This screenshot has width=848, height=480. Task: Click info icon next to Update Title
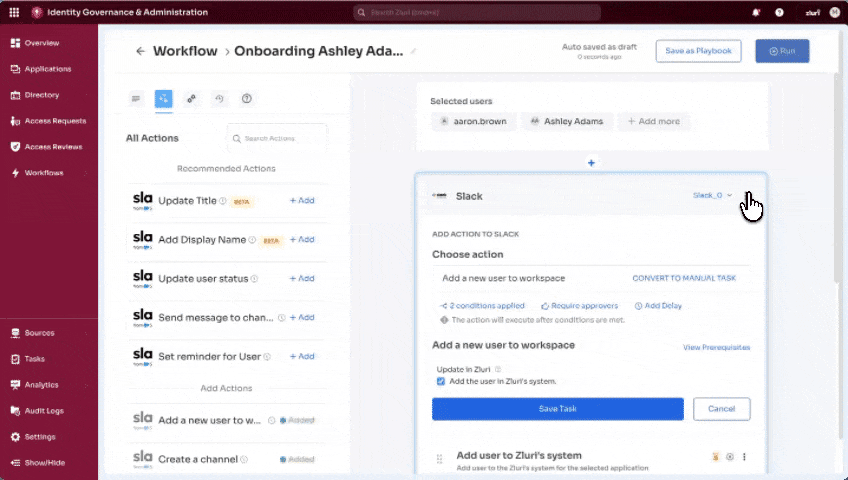point(222,201)
